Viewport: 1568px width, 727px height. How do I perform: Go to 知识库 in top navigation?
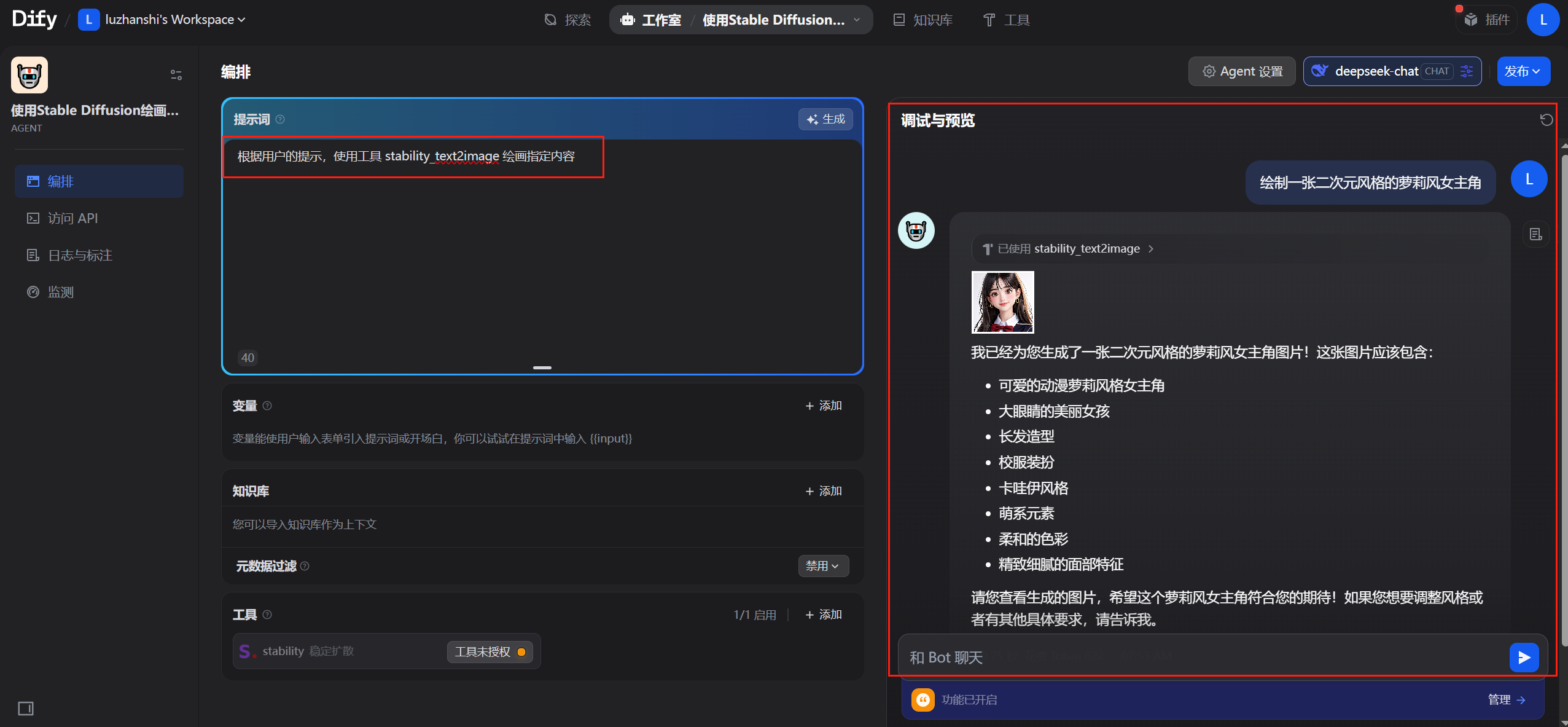[x=923, y=20]
